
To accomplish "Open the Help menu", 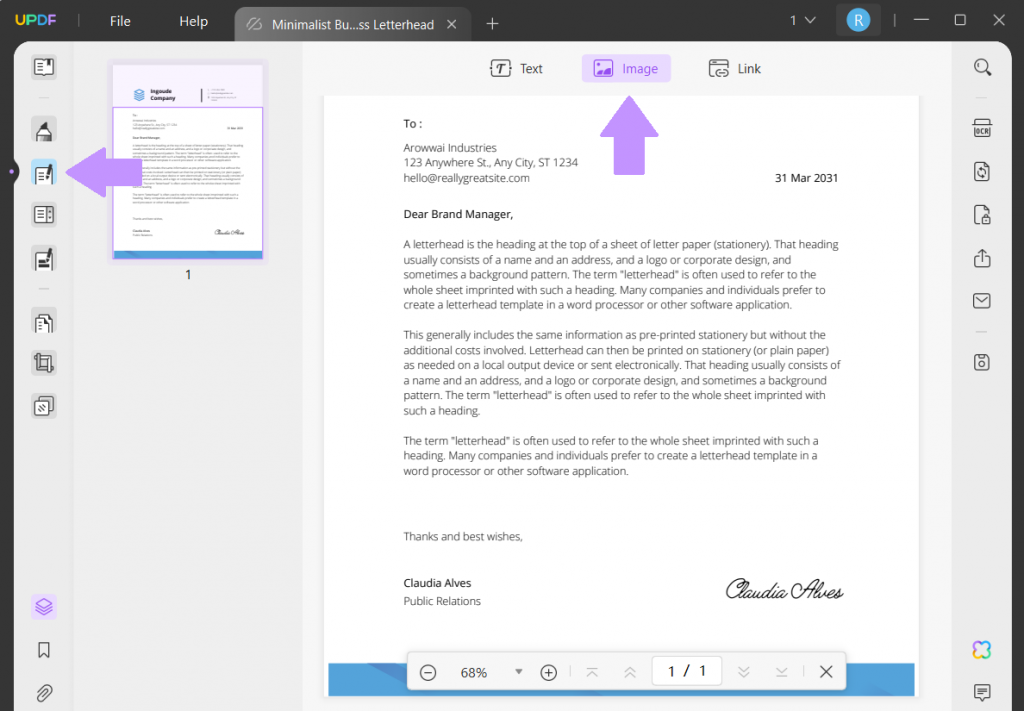I will point(193,20).
